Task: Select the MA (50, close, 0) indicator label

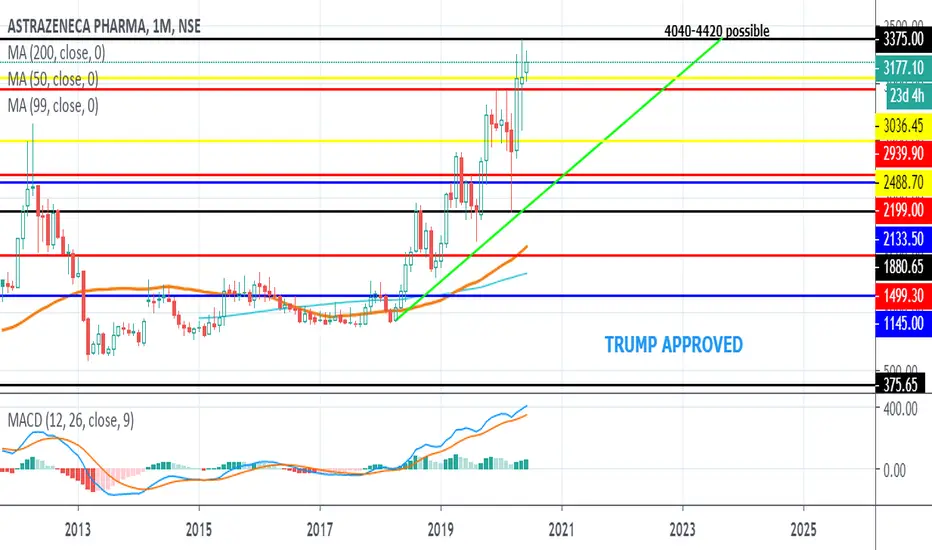Action: coord(53,78)
